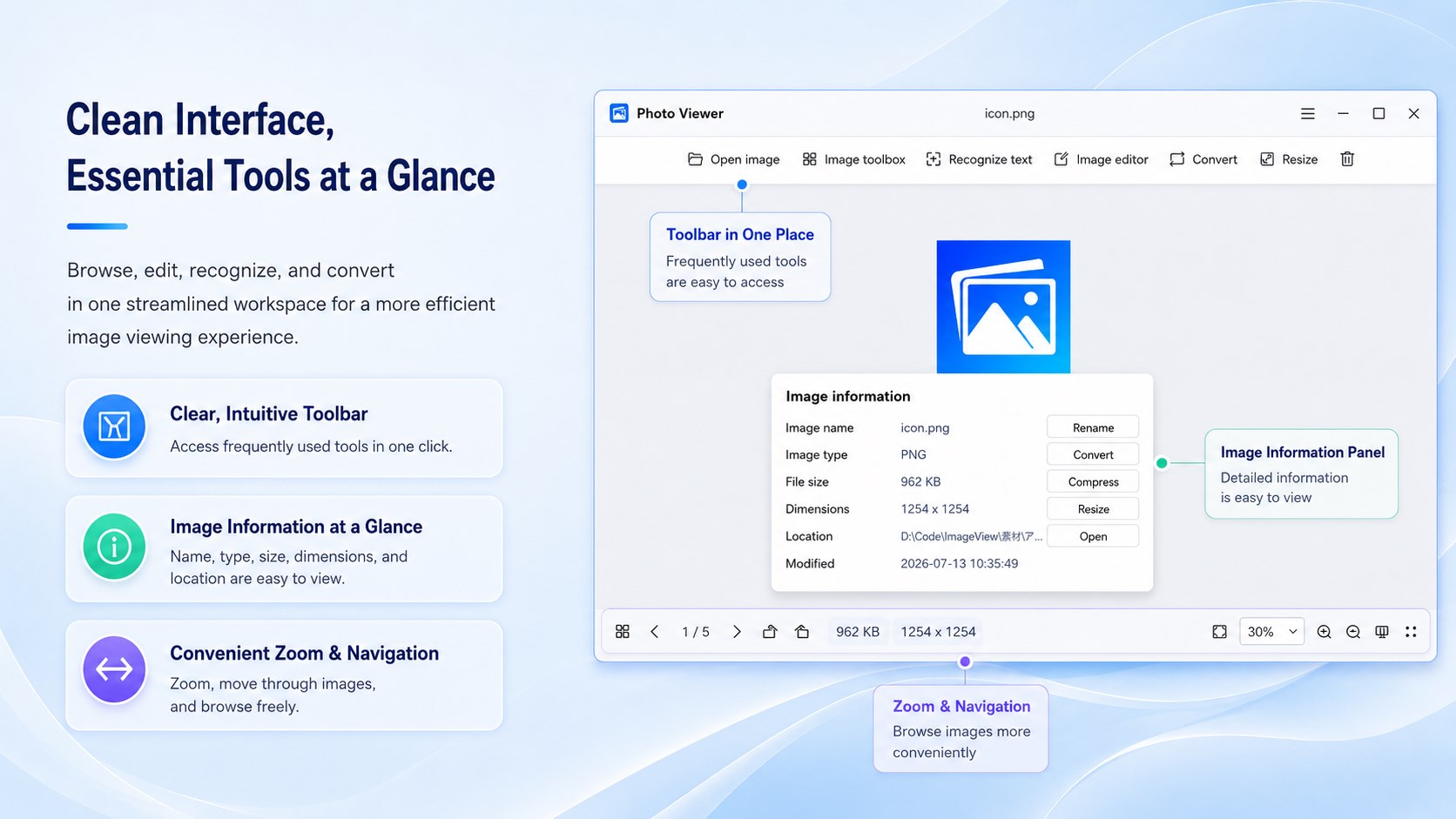Enter fullscreen via the corner dots icon
Viewport: 1456px width, 819px height.
1411,632
